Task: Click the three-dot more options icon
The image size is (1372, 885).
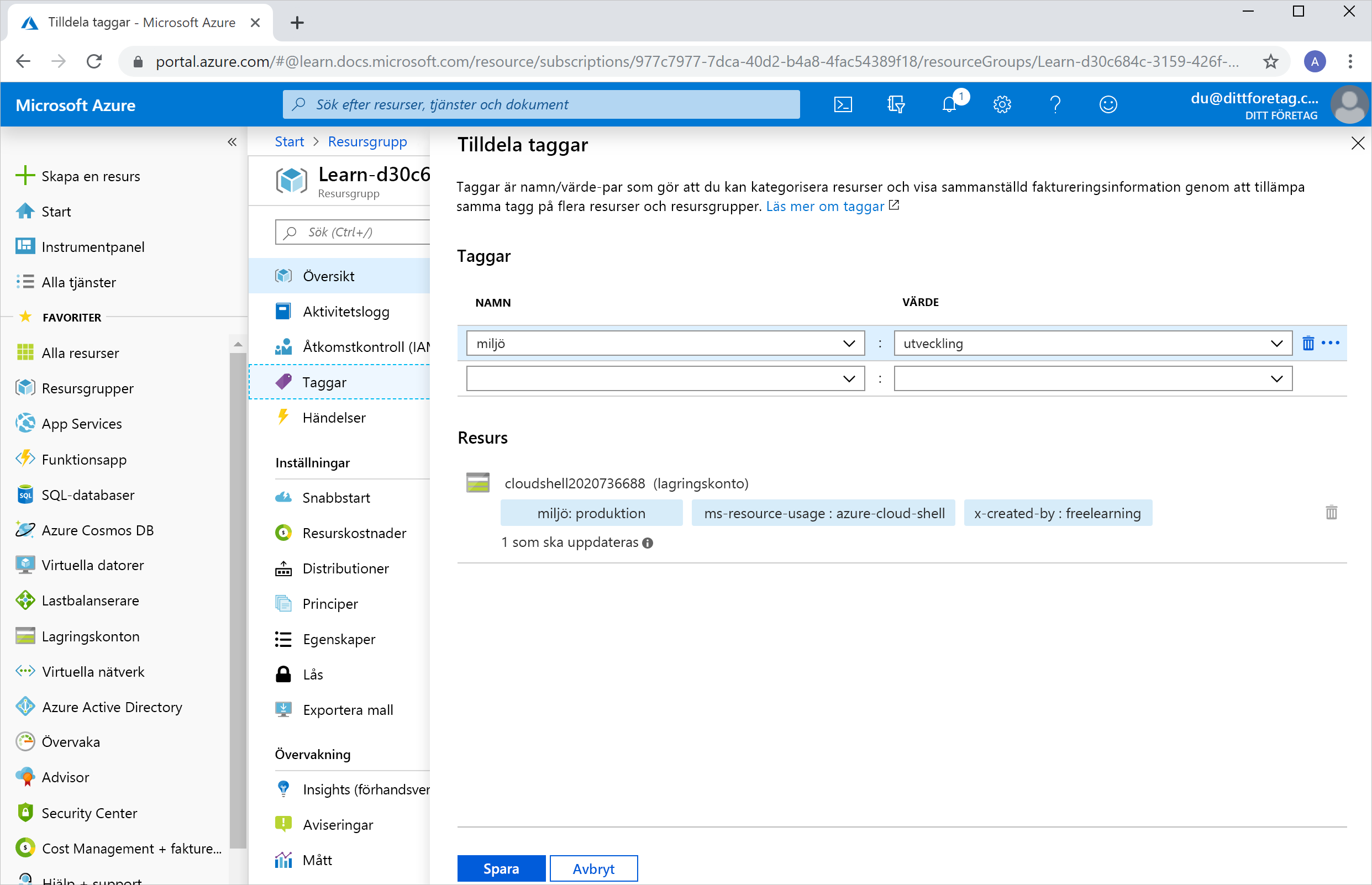Action: (1330, 343)
